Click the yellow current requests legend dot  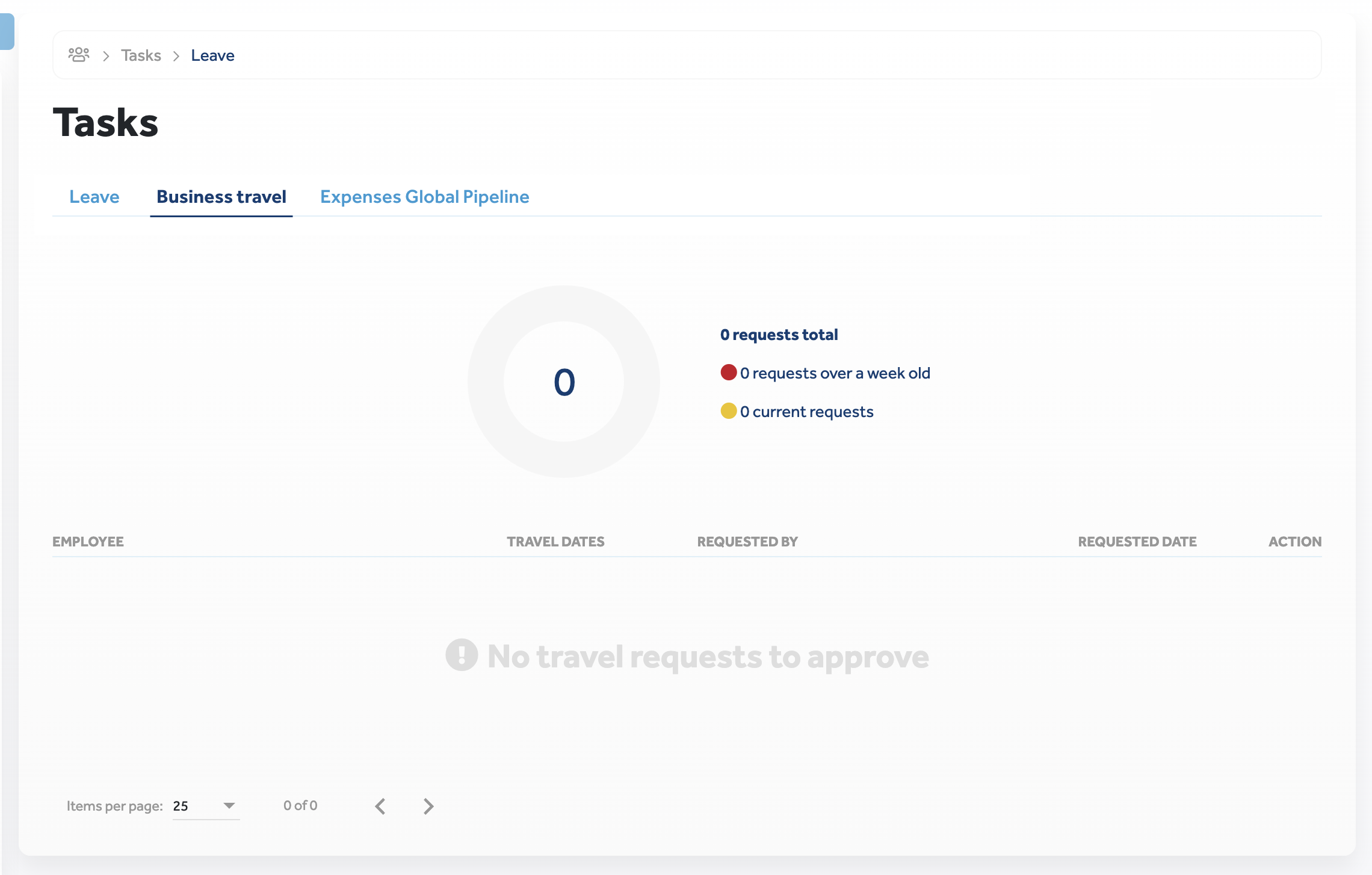pyautogui.click(x=729, y=411)
